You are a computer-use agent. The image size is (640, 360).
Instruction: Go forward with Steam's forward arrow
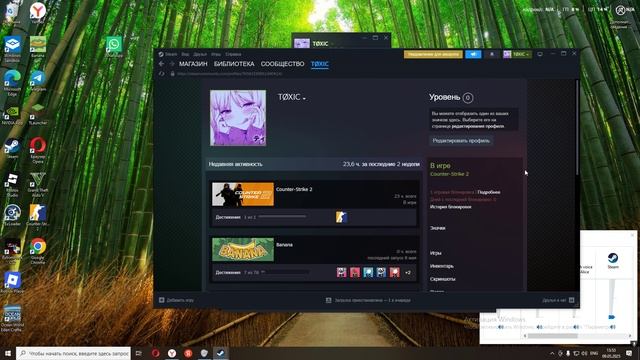[x=172, y=64]
